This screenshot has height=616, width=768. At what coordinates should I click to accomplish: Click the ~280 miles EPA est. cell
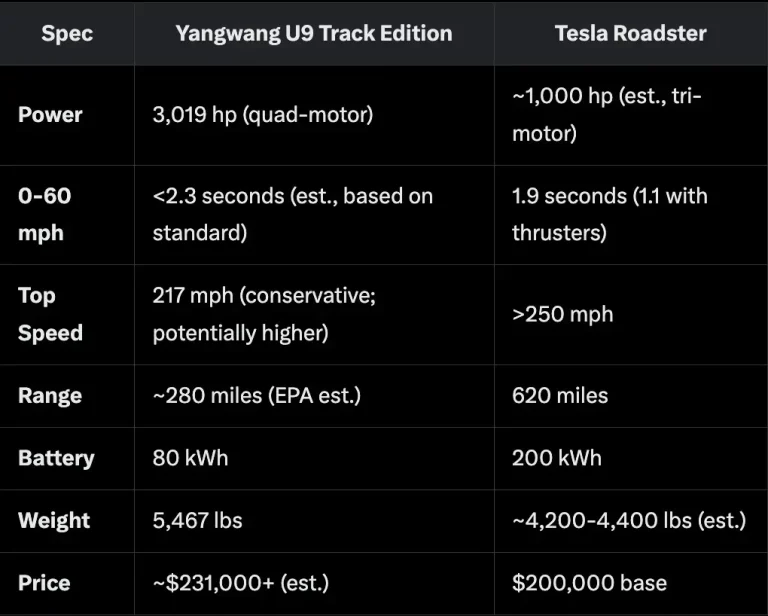click(256, 395)
